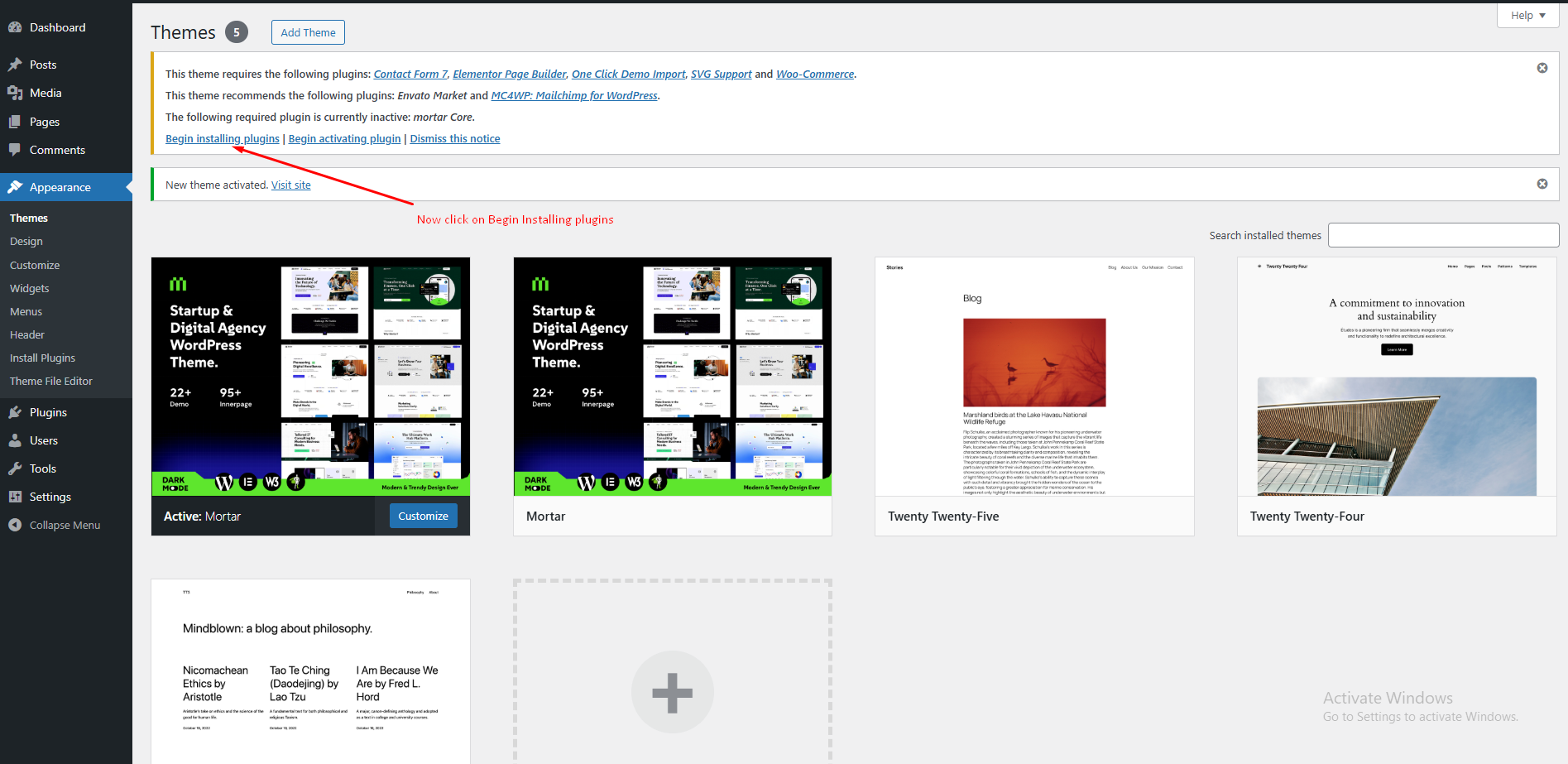Screen dimensions: 1568x764
Task: Select the Mindblown philosophy blog theme thumbnail
Action: 310,671
